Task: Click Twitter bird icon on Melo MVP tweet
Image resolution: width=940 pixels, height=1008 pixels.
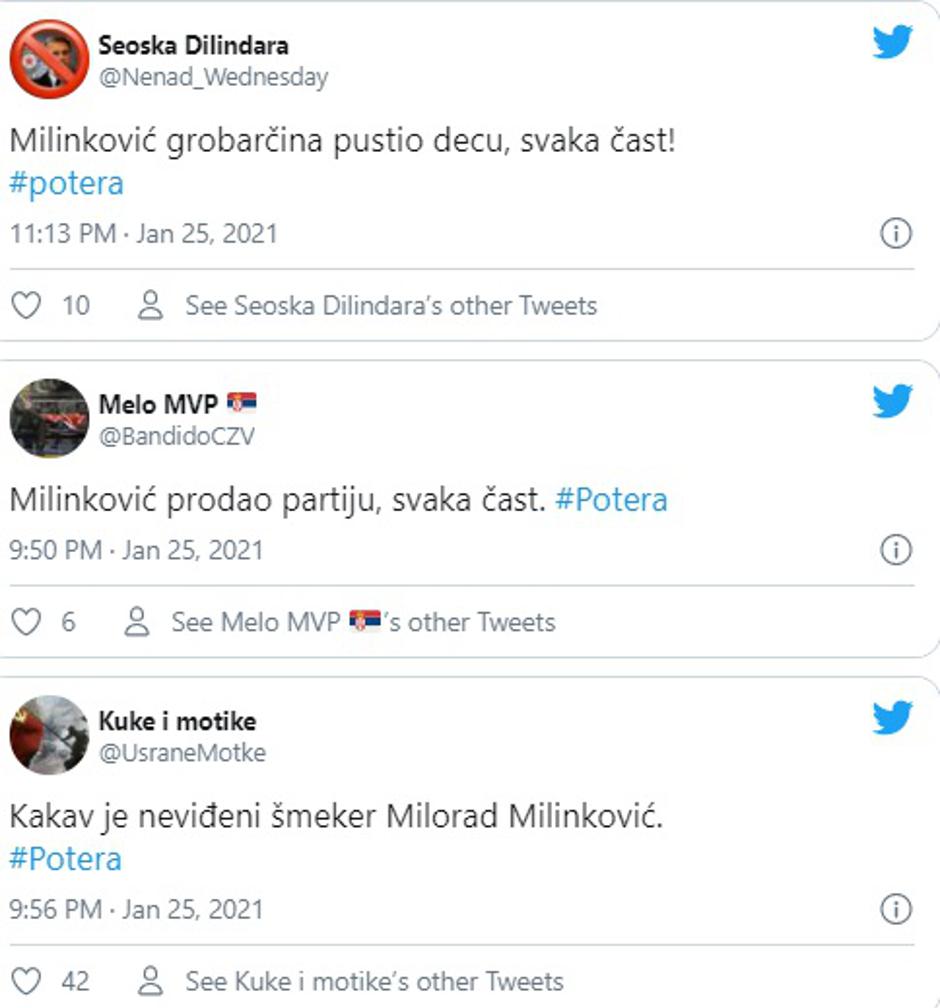Action: (892, 401)
